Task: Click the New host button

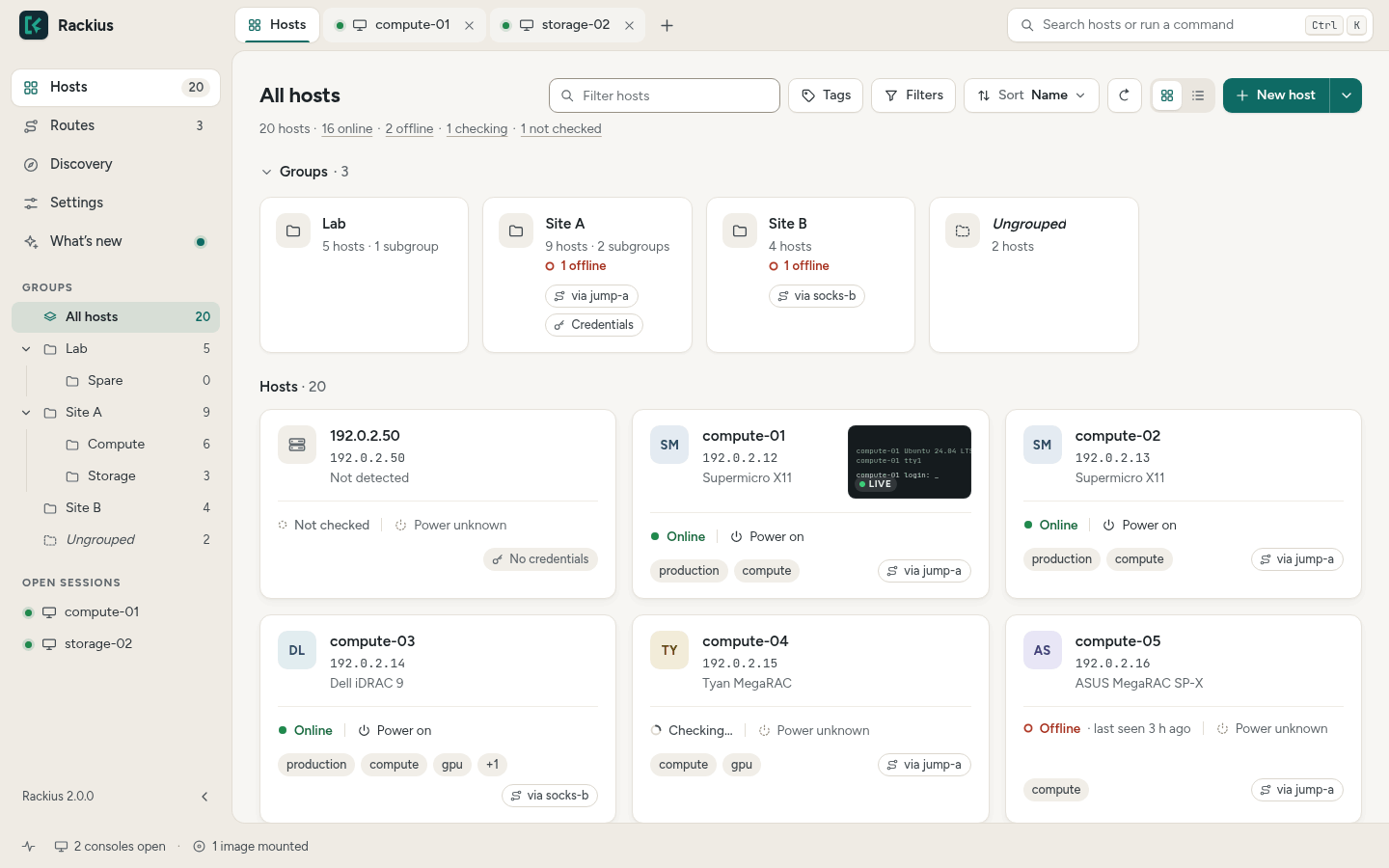Action: point(1276,95)
